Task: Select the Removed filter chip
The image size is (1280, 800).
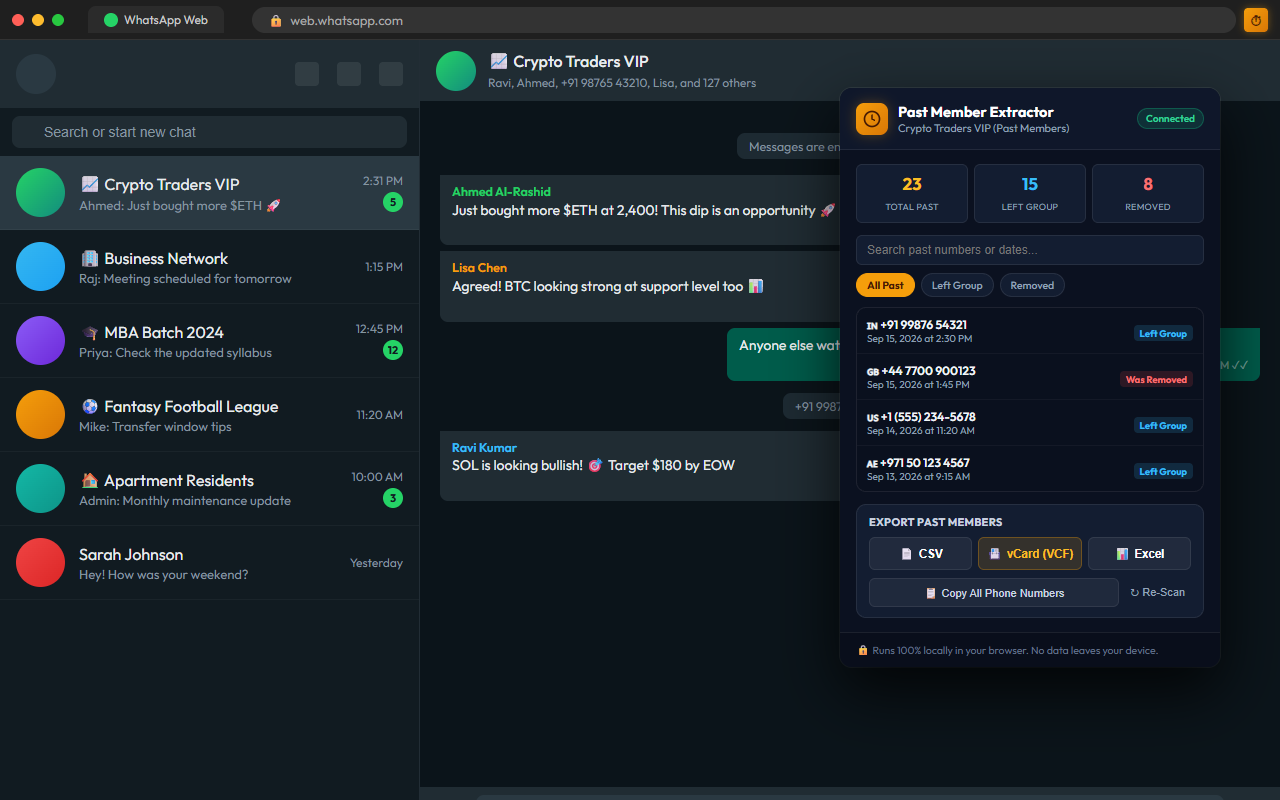Action: (x=1032, y=285)
